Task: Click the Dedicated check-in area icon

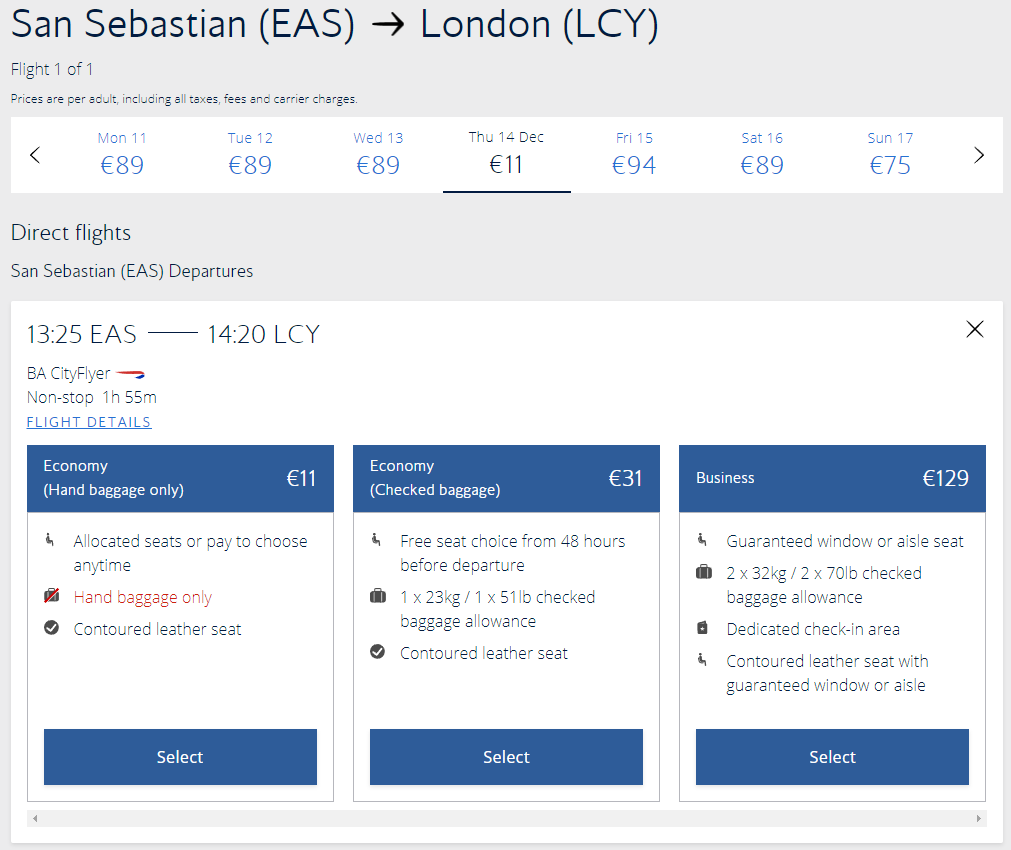Action: [703, 628]
